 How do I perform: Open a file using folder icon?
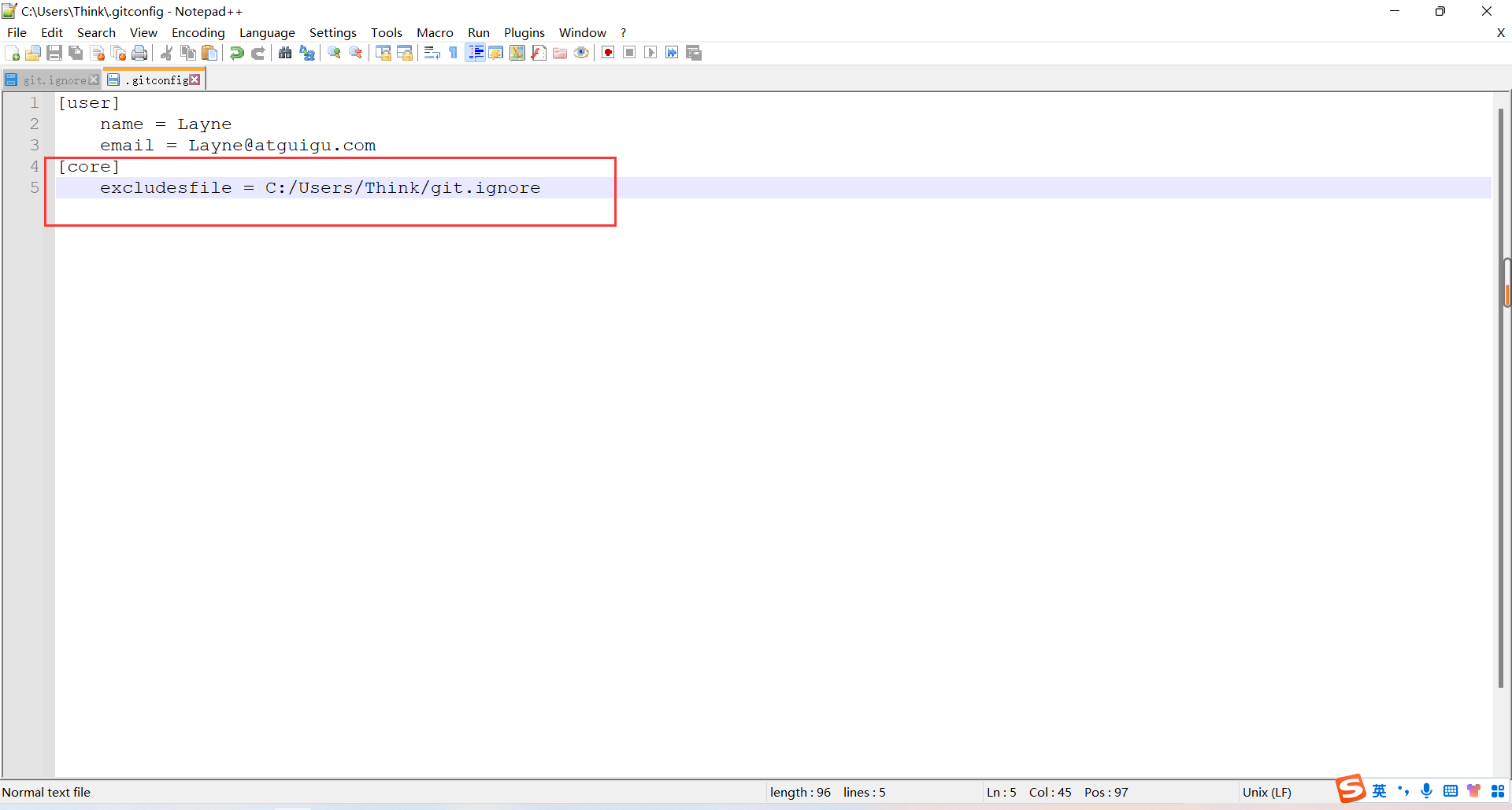pyautogui.click(x=33, y=53)
